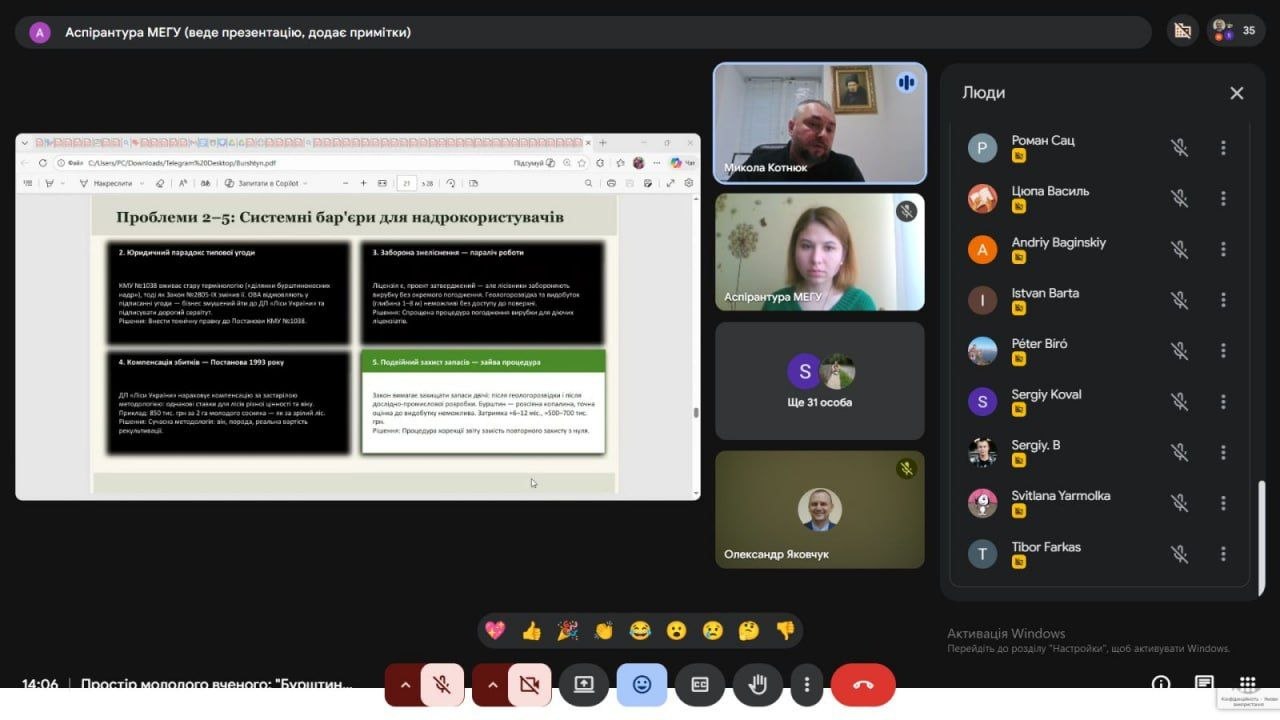
Task: Click the participants count button showing 35
Action: coord(1235,31)
